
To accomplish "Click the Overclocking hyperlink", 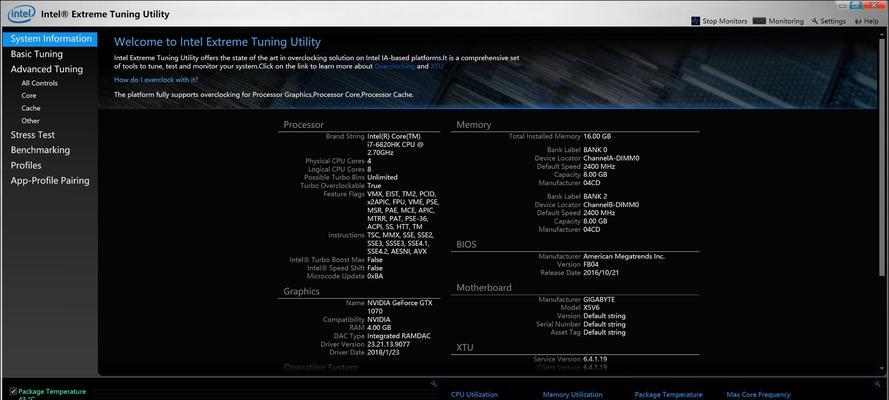I will 395,66.
